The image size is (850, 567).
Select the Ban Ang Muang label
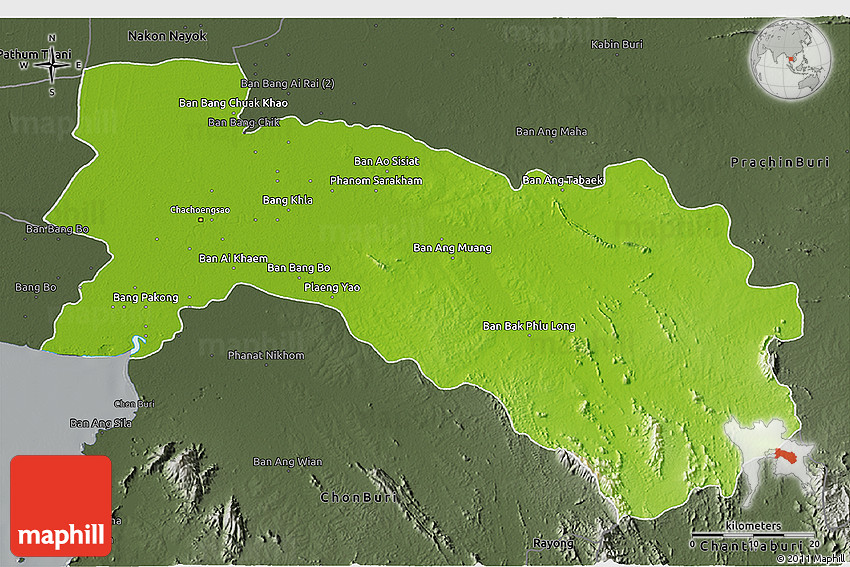tap(452, 248)
